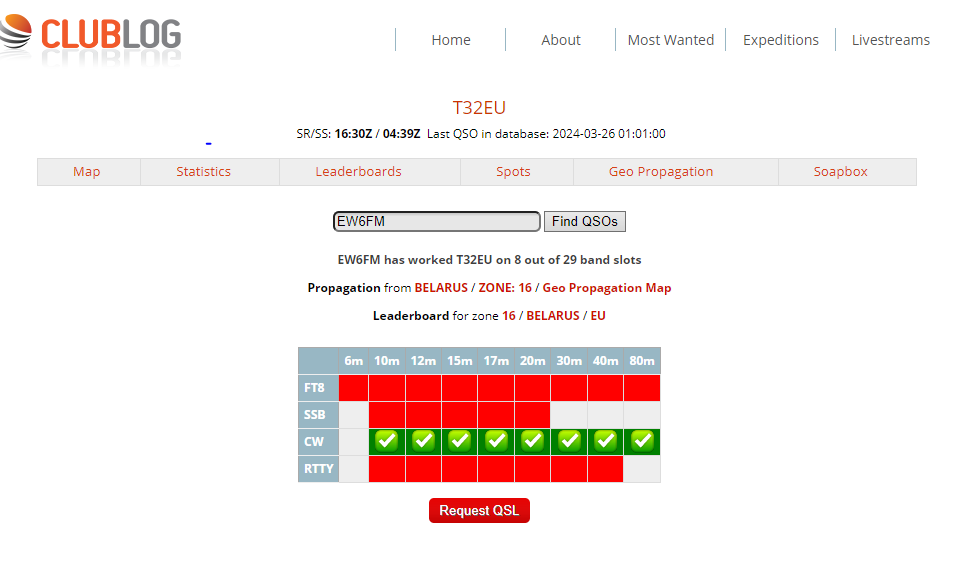Go to the Expeditions page
This screenshot has width=969, height=564.
point(780,40)
